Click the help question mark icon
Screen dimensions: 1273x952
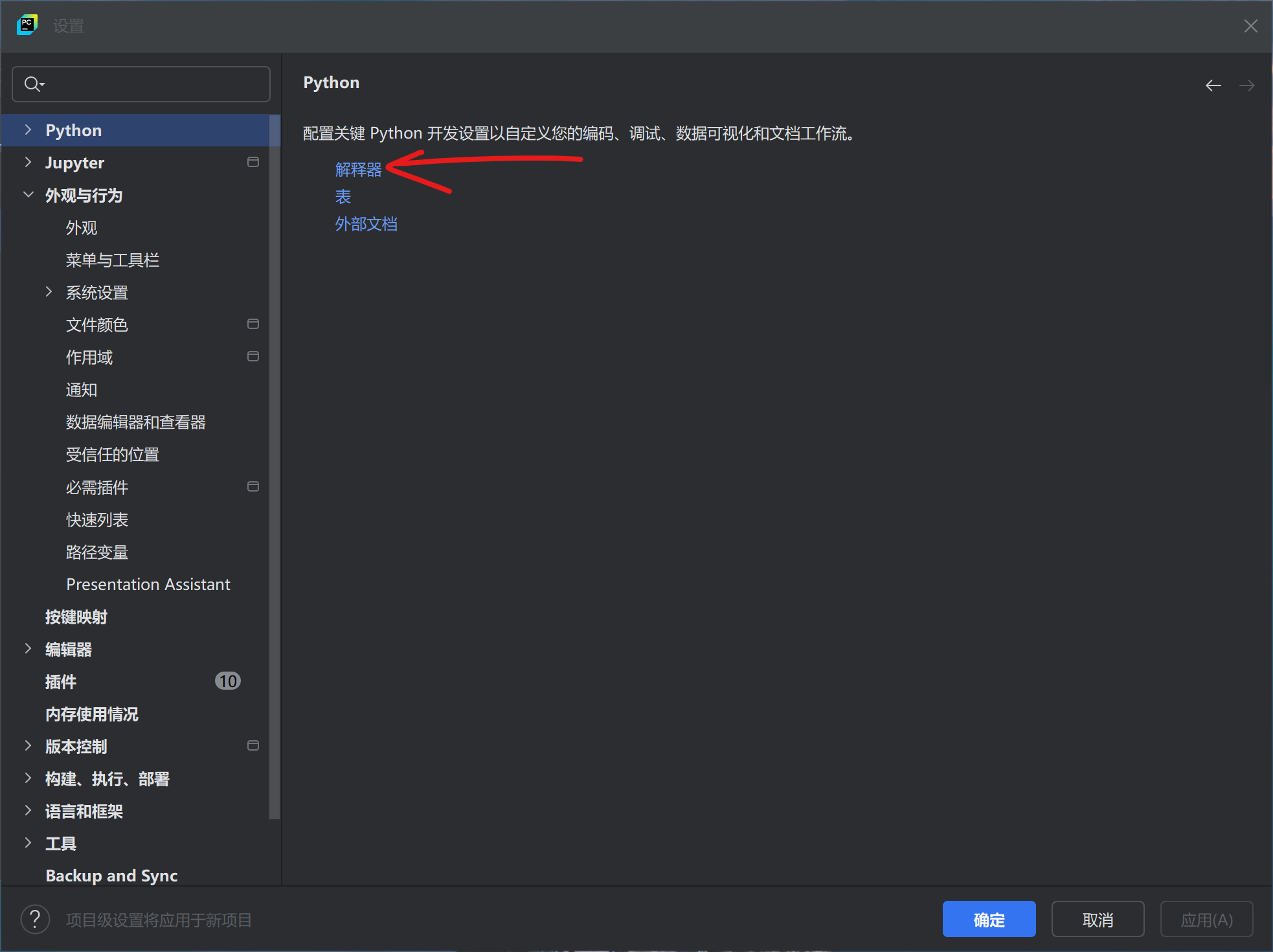(x=35, y=919)
